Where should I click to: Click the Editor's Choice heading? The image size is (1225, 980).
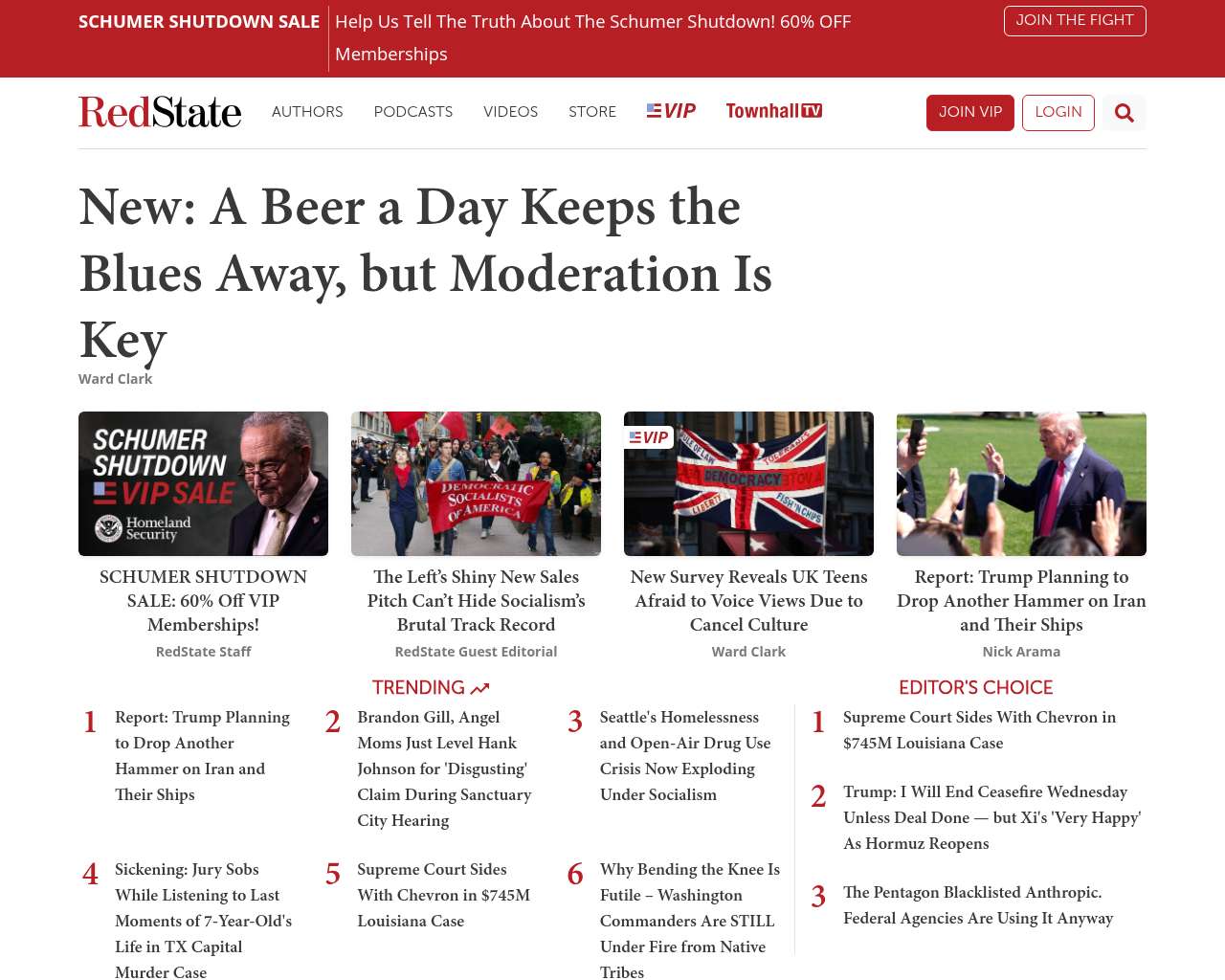(975, 688)
